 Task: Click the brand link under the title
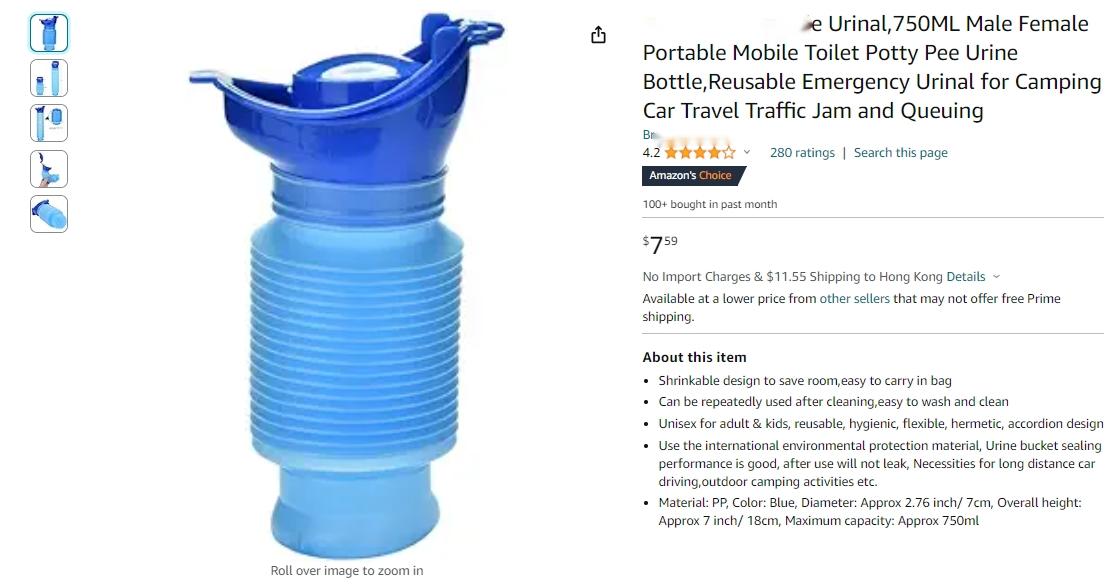point(650,134)
